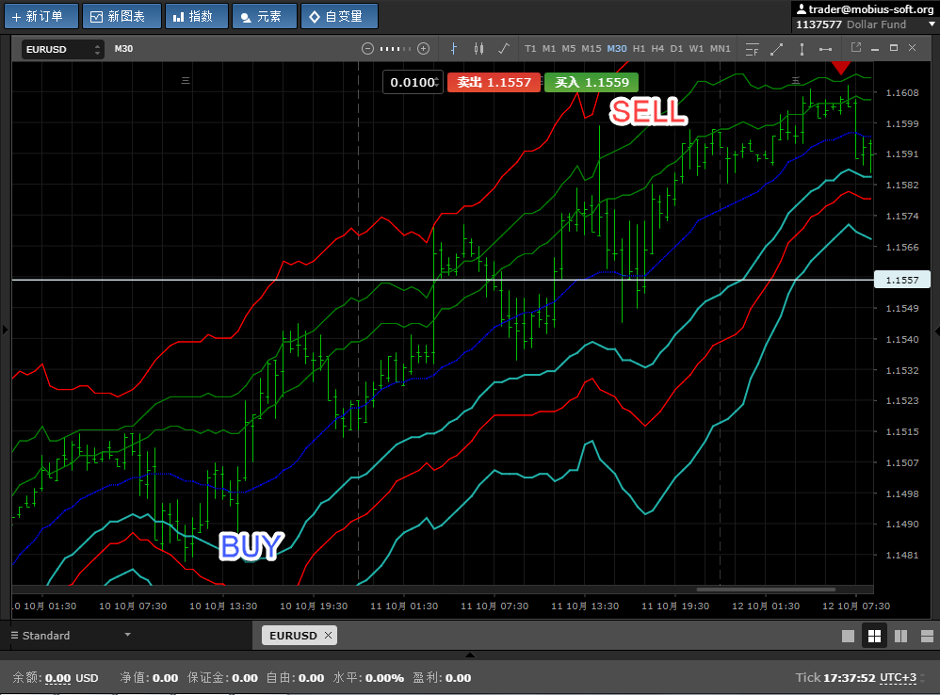Click the green buy button at 1.1559

pyautogui.click(x=591, y=83)
